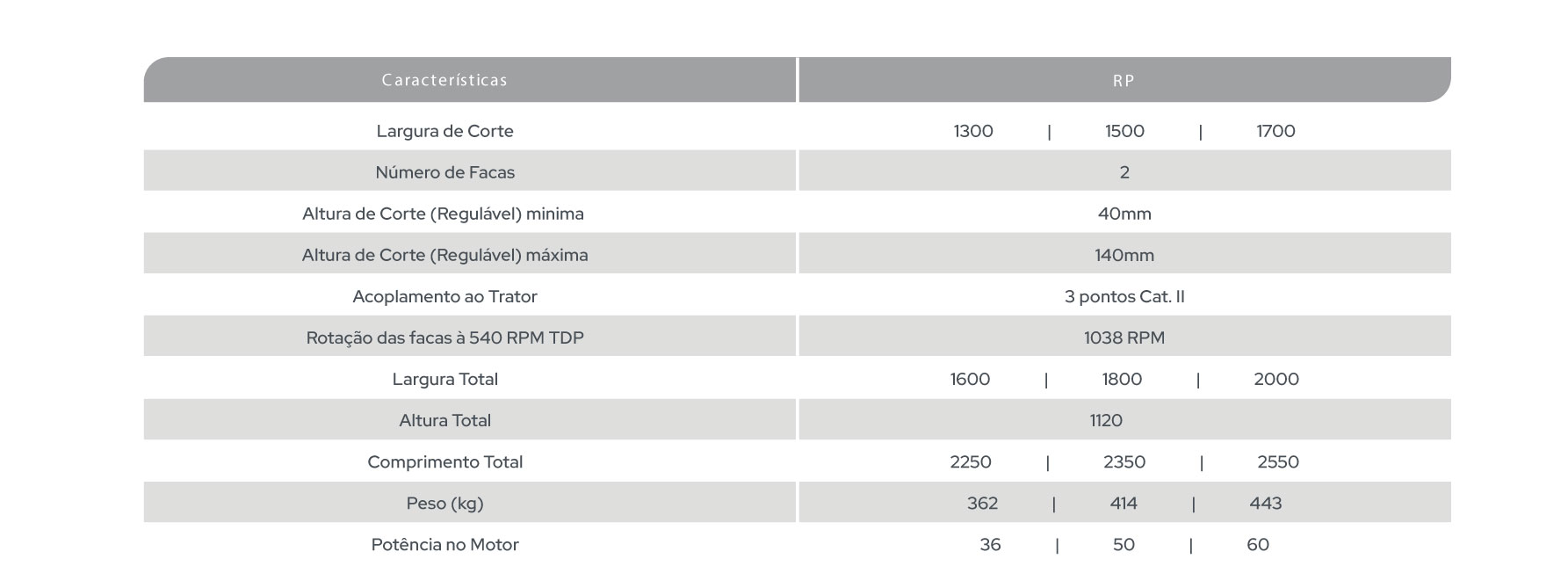Screen dimensions: 1568x588
Task: Click the 2000 total width value
Action: [1276, 379]
